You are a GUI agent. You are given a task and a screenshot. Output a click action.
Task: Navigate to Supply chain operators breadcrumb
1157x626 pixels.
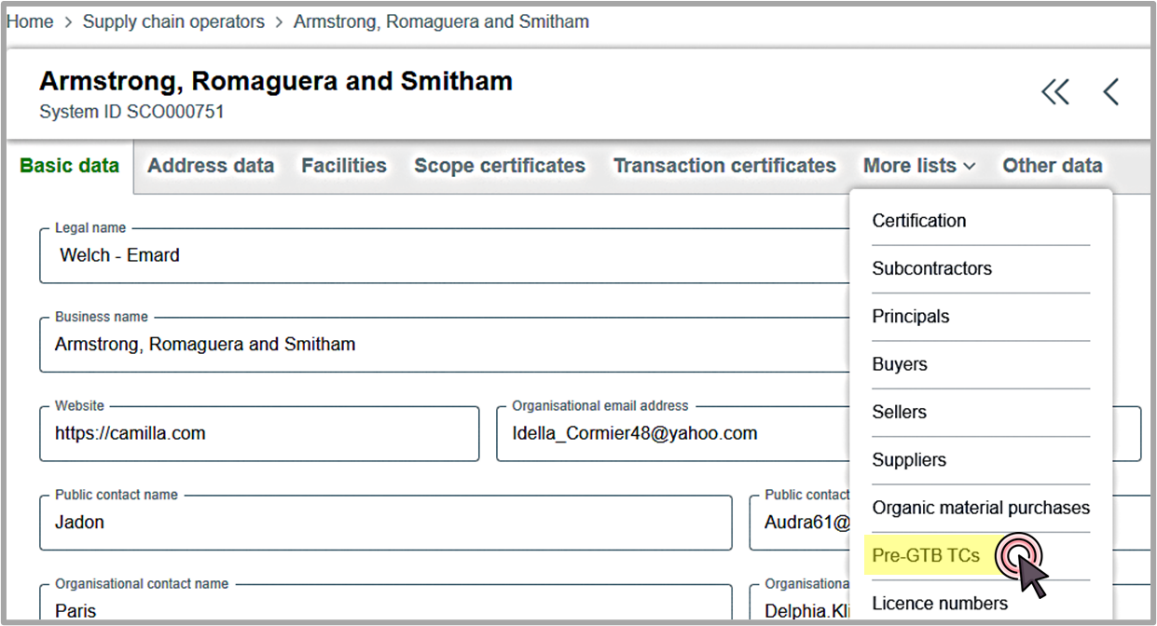(x=173, y=21)
